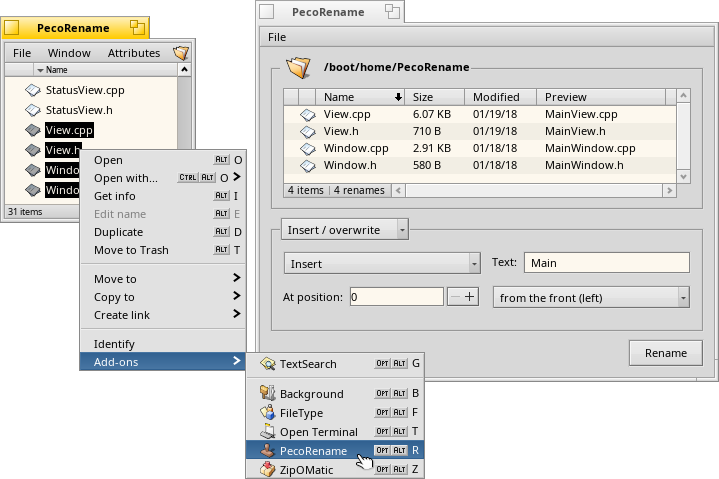
Task: Click the Open Terminal add-on icon
Action: click(x=267, y=431)
